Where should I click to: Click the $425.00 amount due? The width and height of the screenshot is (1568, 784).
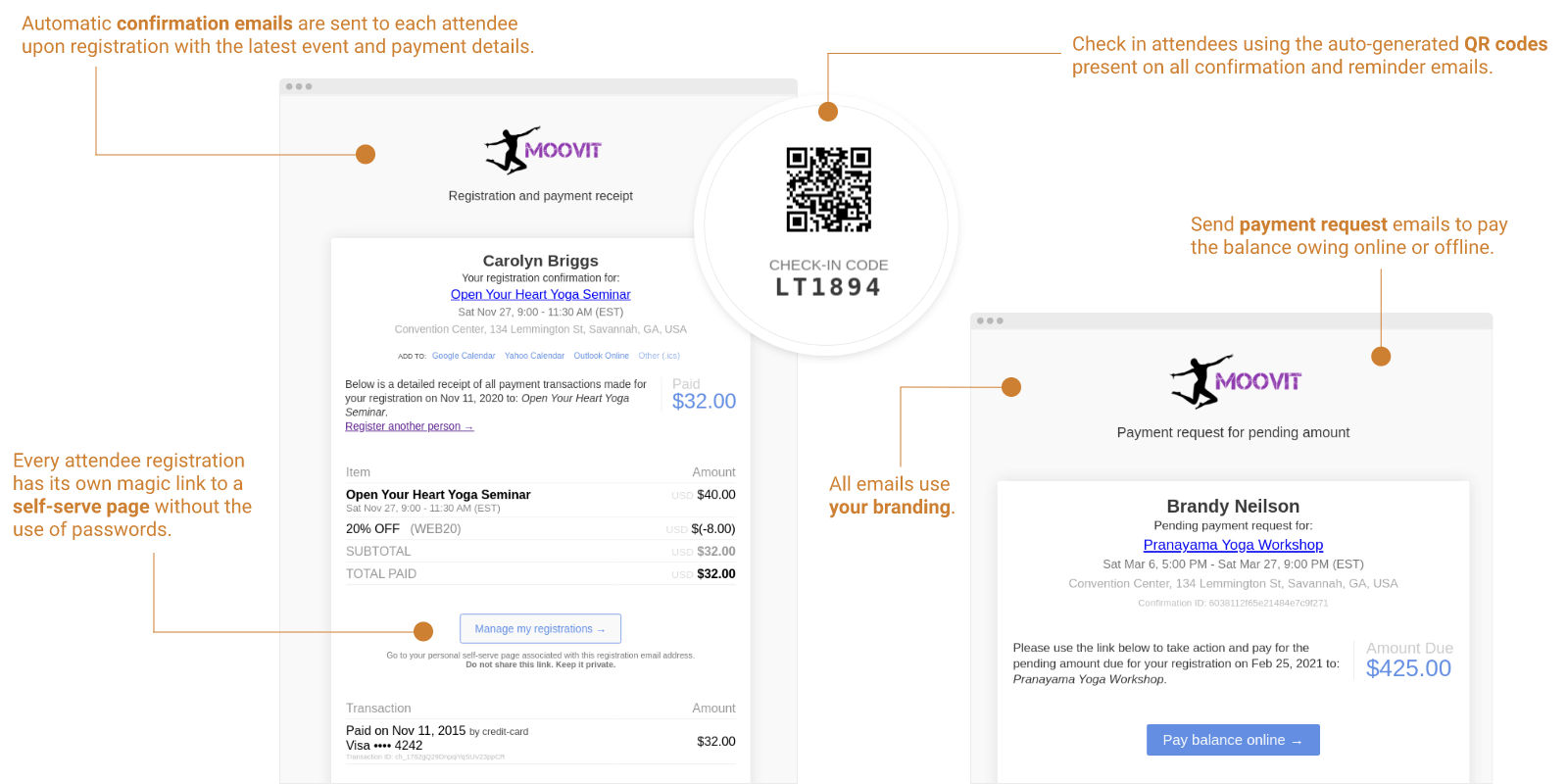(1408, 668)
